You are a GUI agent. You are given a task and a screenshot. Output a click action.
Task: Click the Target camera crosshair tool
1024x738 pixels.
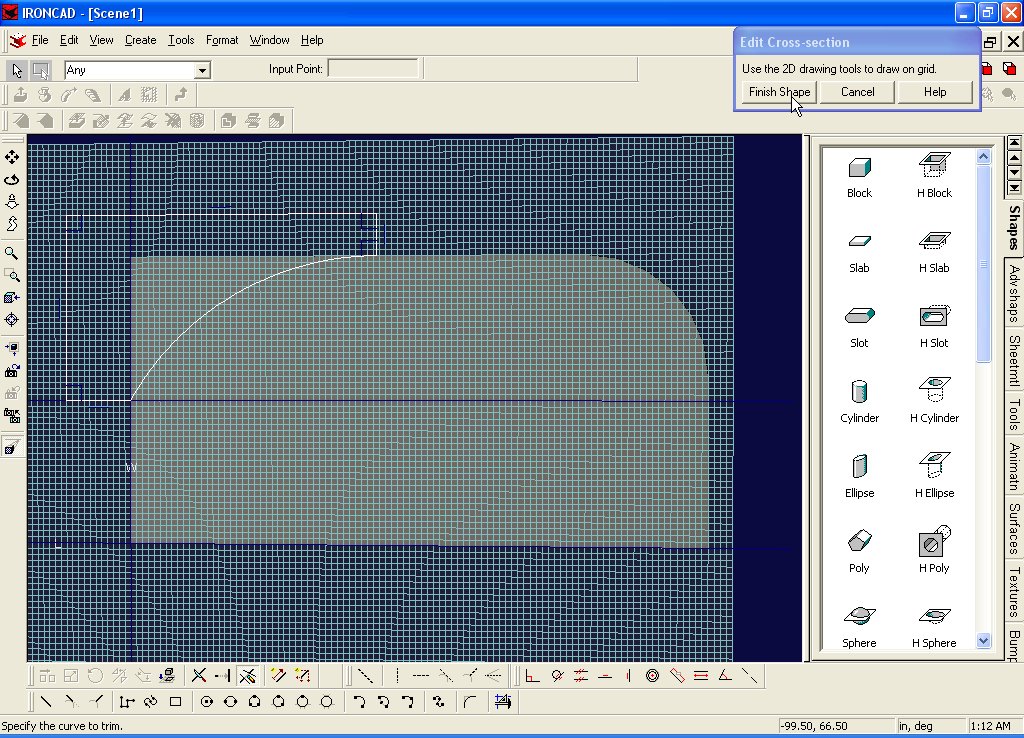coord(12,319)
